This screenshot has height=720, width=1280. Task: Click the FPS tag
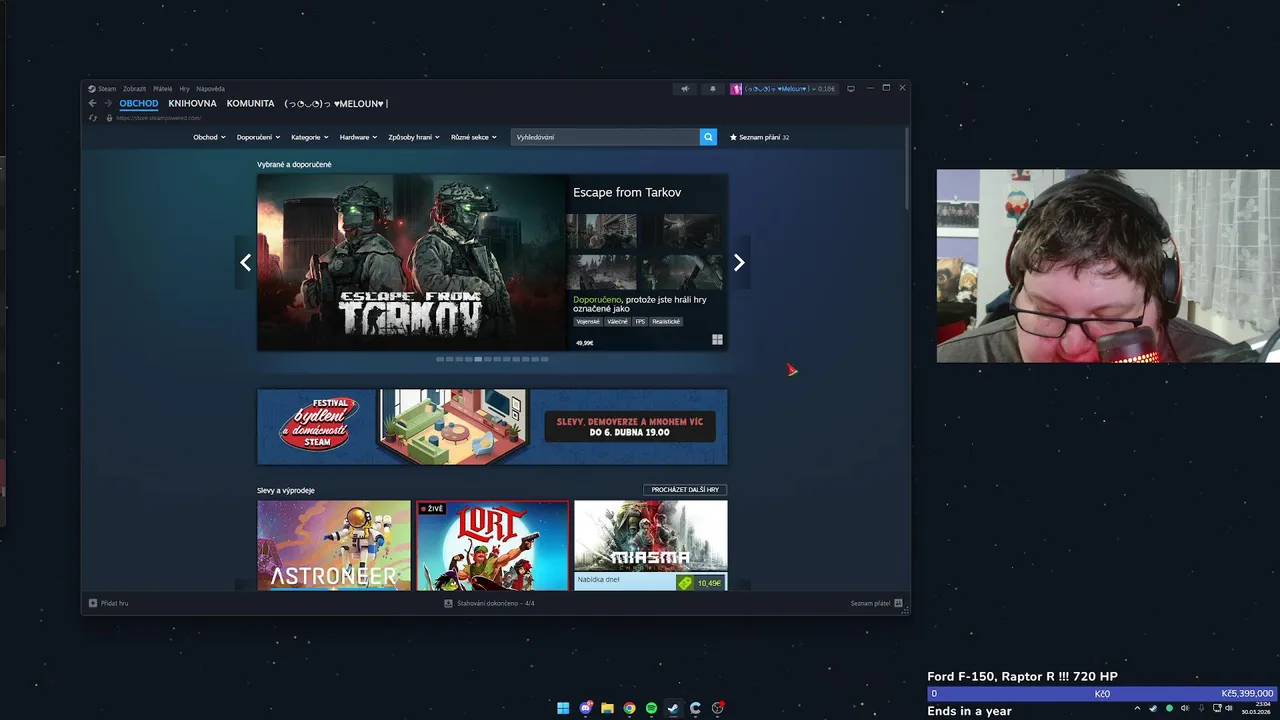[x=640, y=322]
